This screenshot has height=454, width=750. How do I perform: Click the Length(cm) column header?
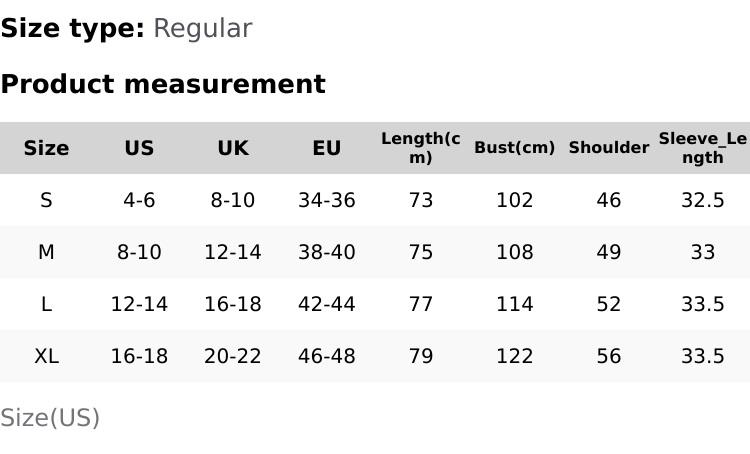click(421, 148)
